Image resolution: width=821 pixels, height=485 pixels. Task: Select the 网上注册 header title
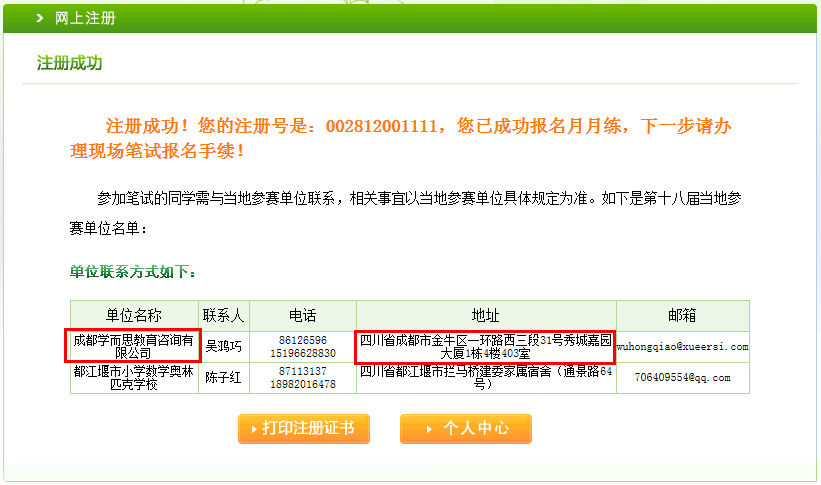(x=85, y=18)
